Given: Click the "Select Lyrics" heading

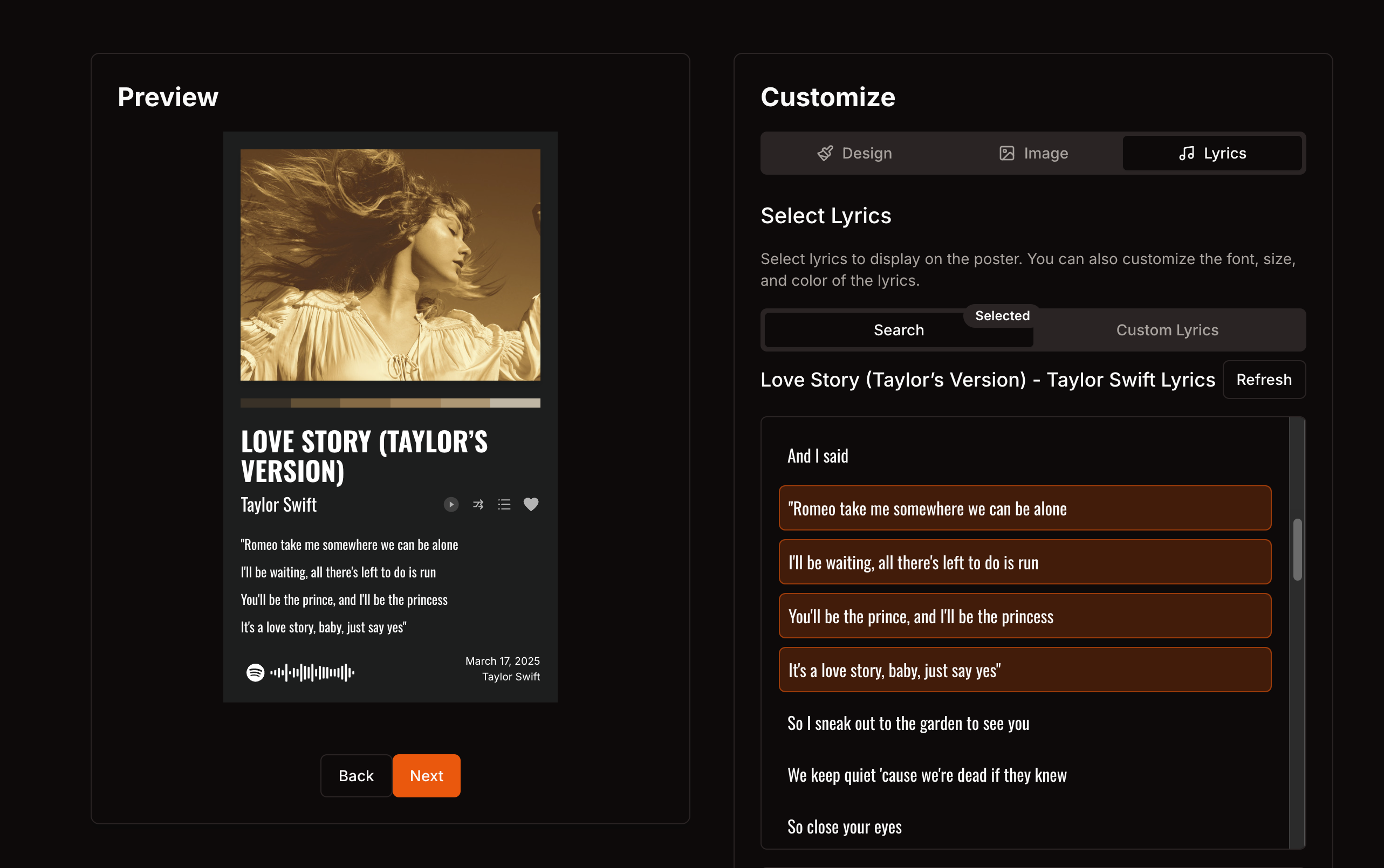Looking at the screenshot, I should tap(826, 216).
